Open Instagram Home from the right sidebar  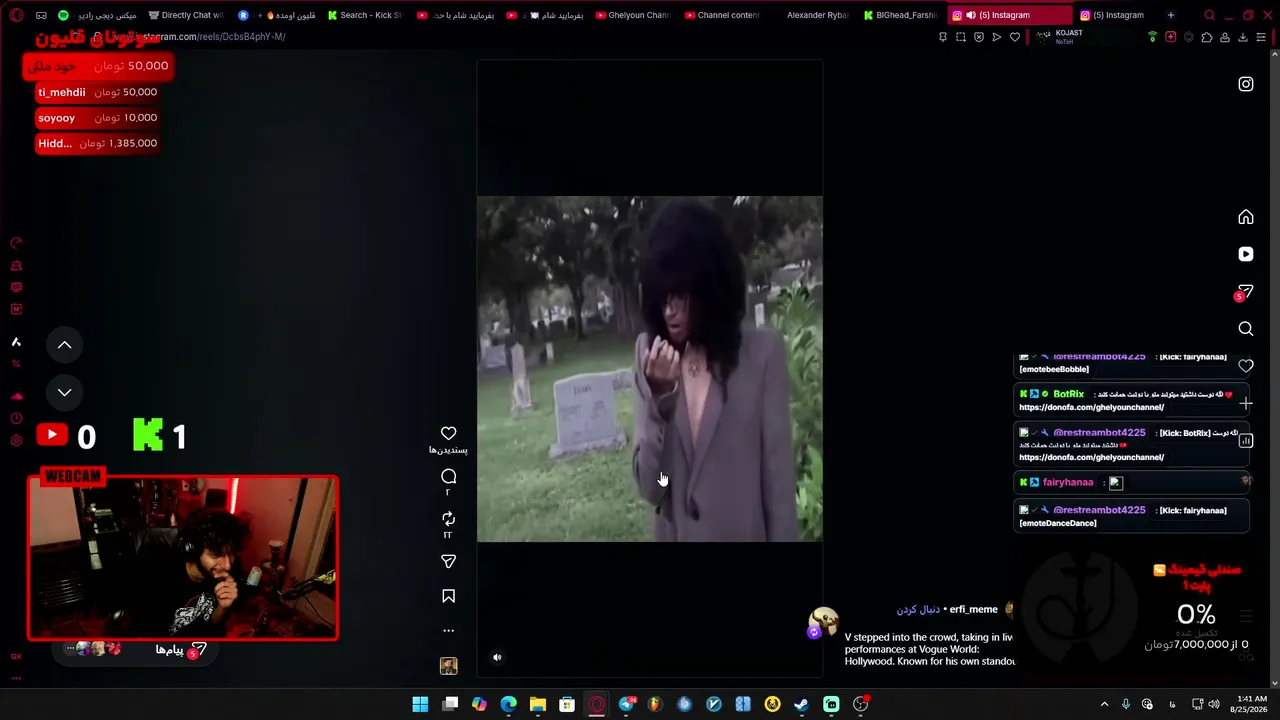click(x=1245, y=217)
